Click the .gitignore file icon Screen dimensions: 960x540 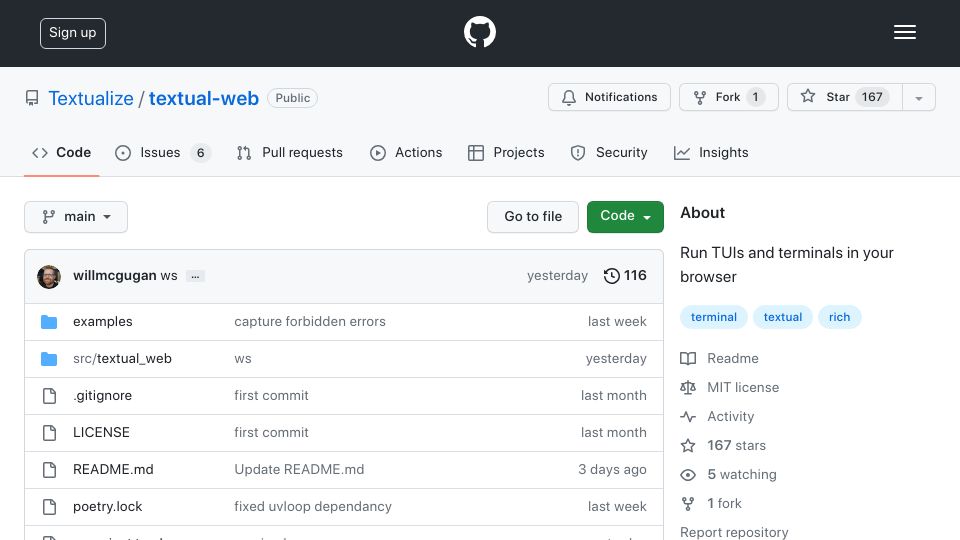click(50, 396)
